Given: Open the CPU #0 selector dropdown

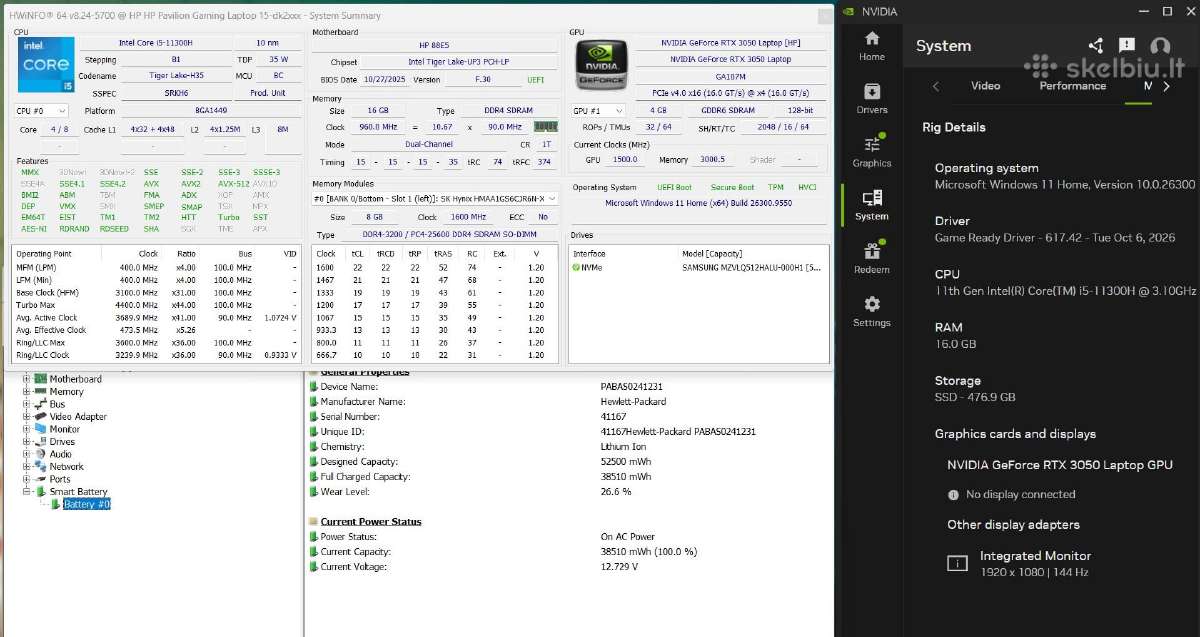Looking at the screenshot, I should 43,110.
